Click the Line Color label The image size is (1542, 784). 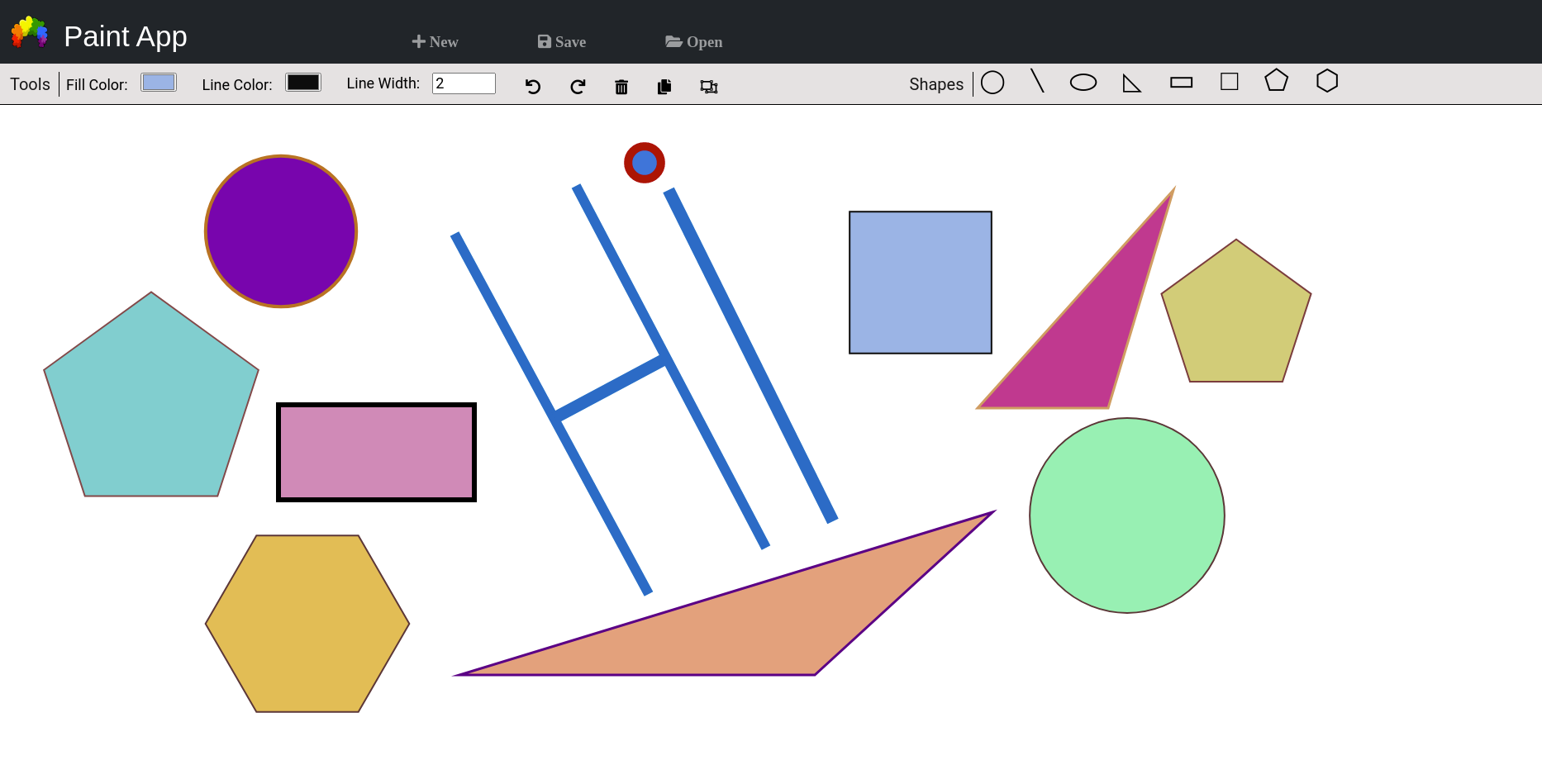point(237,84)
